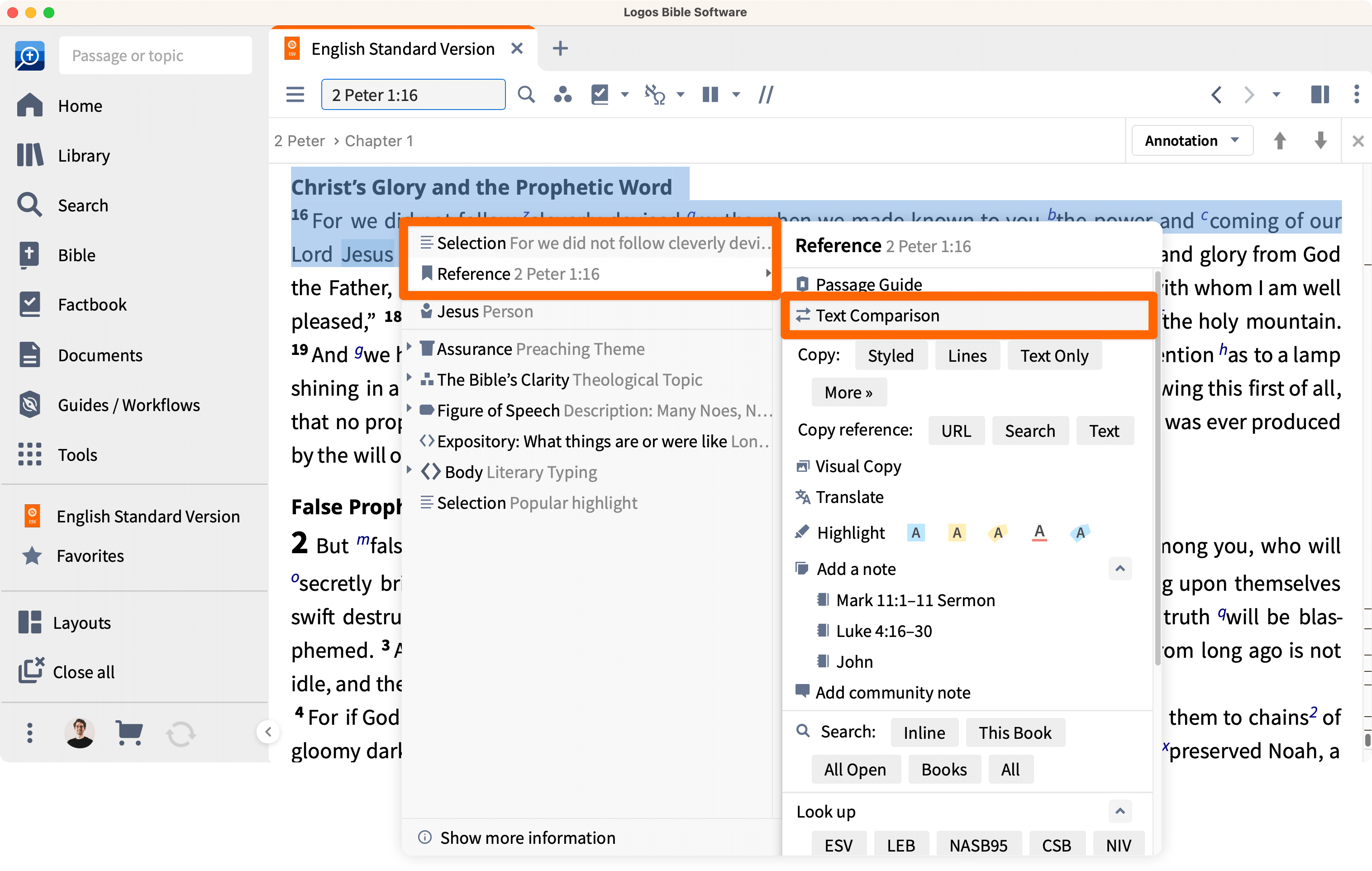Open the multiple resources columns dropdown arrow
1372x871 pixels.
coord(736,95)
